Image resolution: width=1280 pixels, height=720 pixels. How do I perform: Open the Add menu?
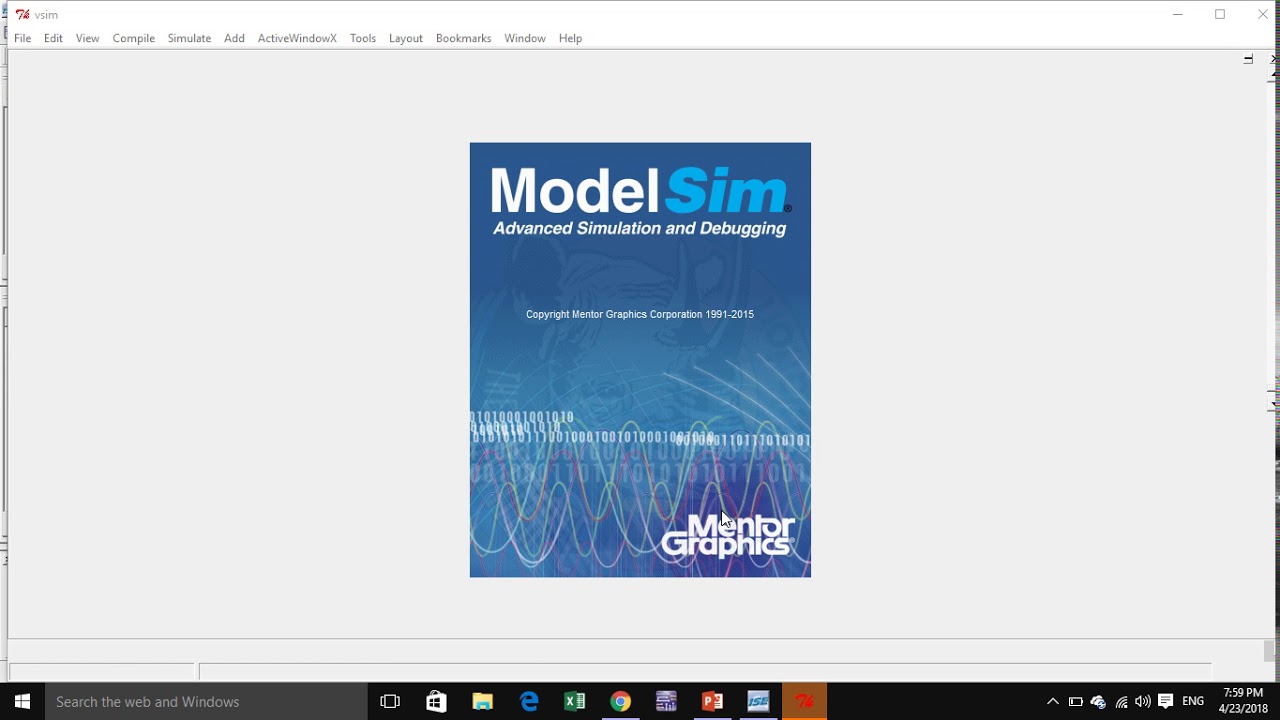(x=234, y=38)
